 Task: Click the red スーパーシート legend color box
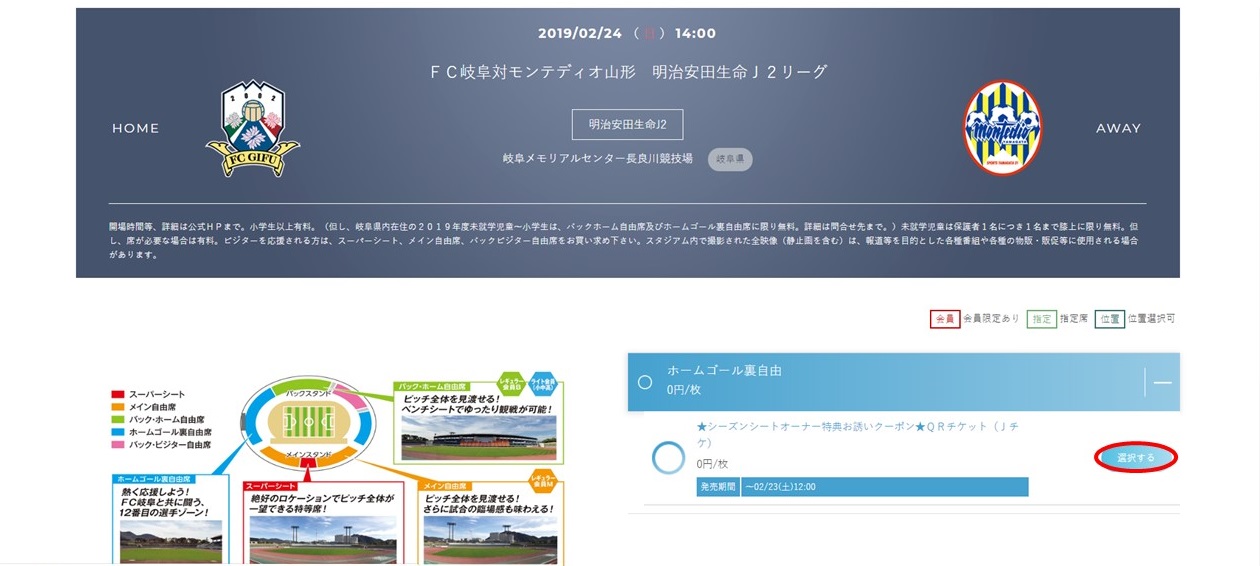118,395
